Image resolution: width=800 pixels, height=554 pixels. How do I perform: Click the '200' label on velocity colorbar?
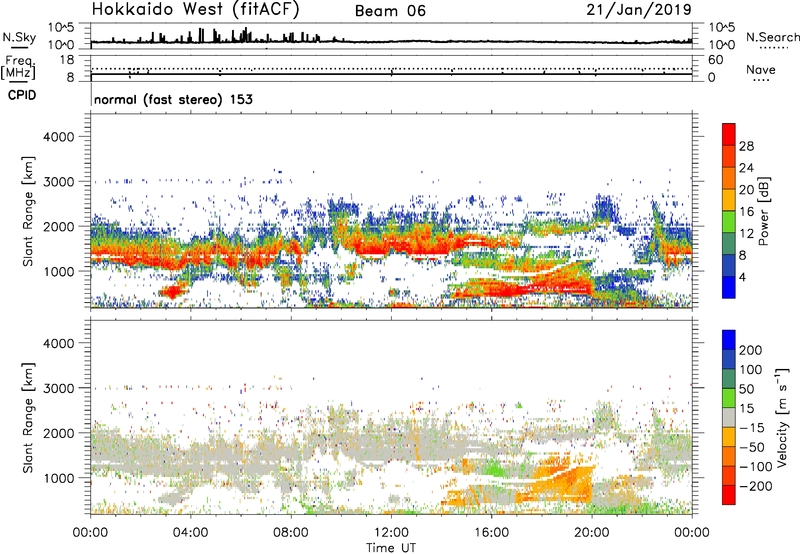(751, 350)
